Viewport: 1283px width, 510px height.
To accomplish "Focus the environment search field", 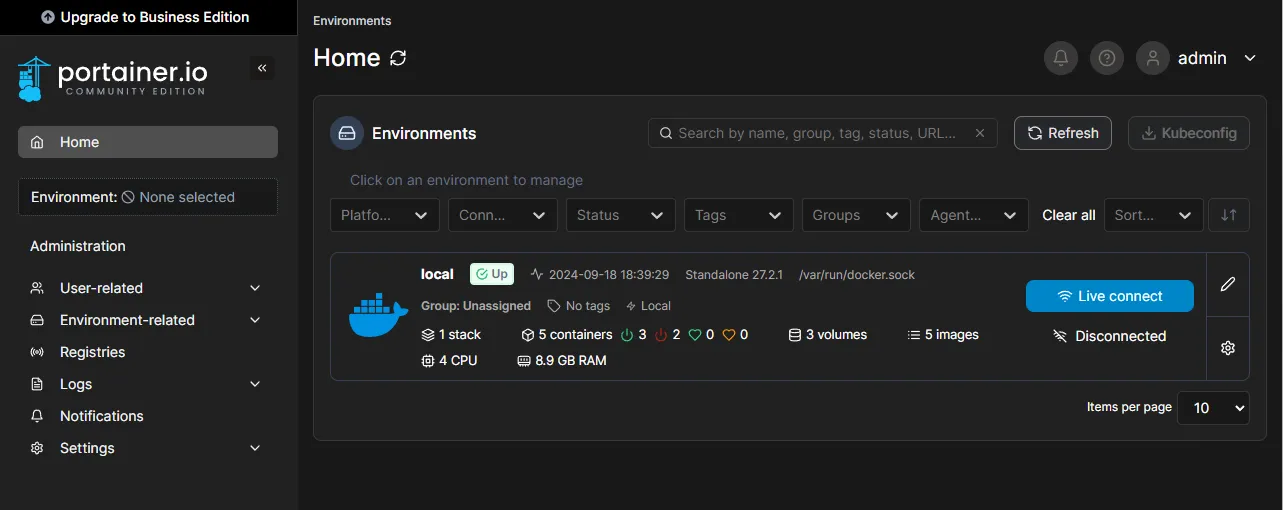I will 815,133.
